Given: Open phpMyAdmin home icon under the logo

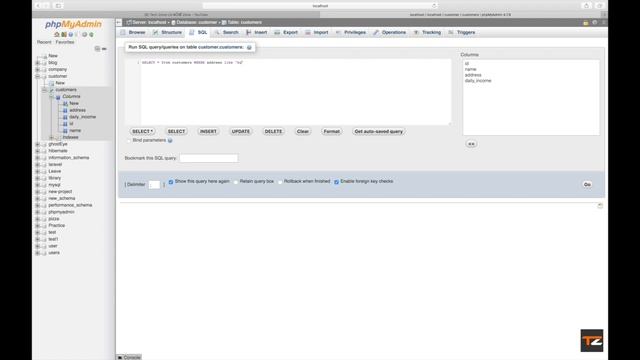Looking at the screenshot, I should click(57, 35).
